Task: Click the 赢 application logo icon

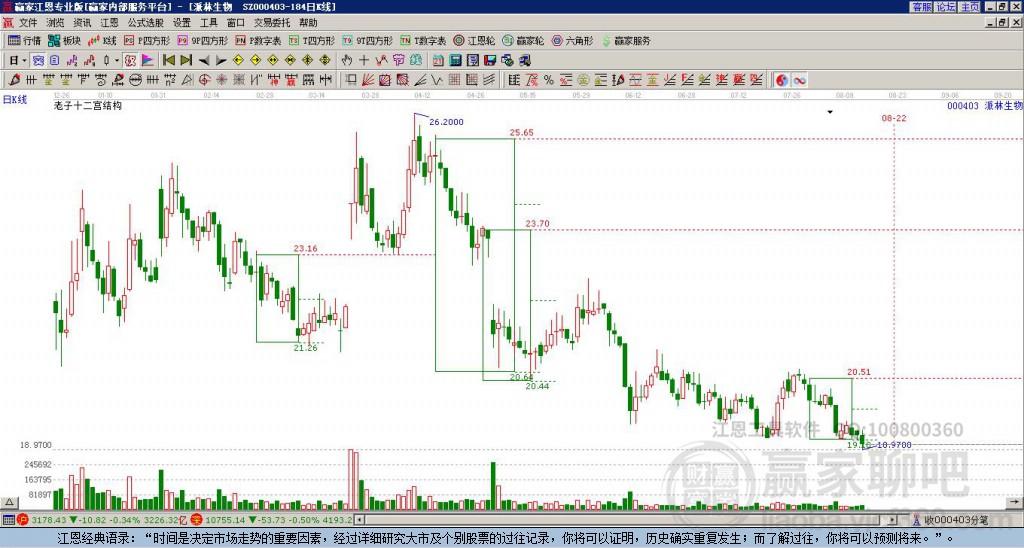Action: point(8,23)
